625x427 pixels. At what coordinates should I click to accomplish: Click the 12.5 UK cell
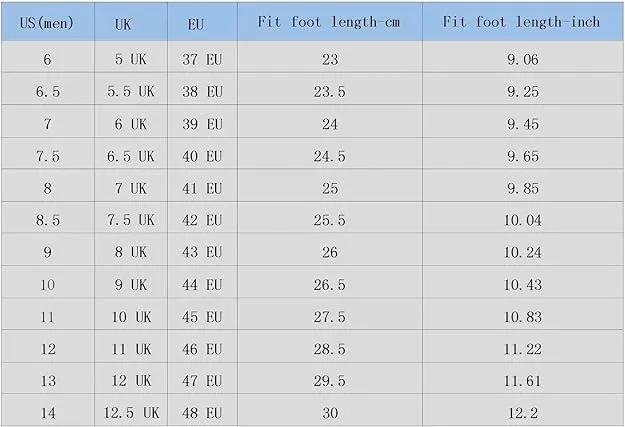tap(131, 412)
